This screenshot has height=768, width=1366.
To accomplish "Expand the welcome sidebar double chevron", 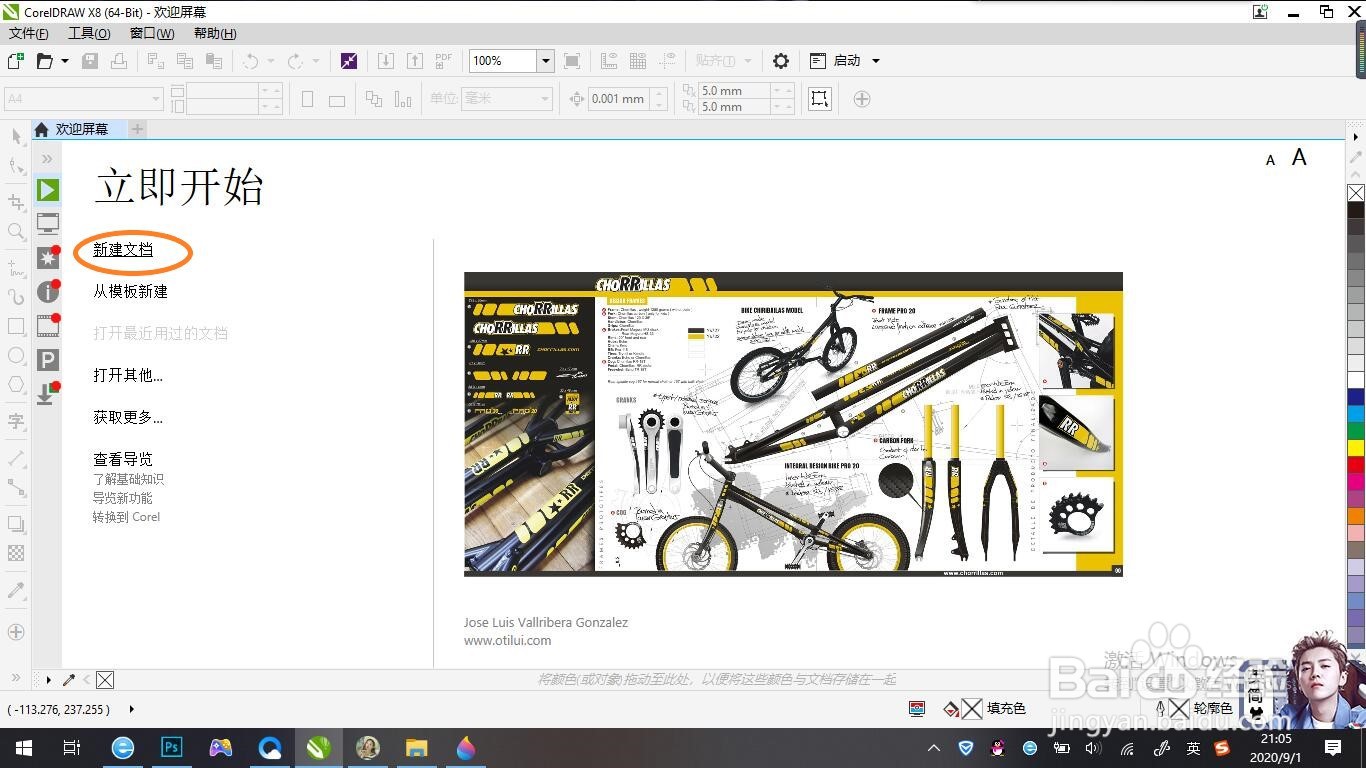I will coord(47,159).
